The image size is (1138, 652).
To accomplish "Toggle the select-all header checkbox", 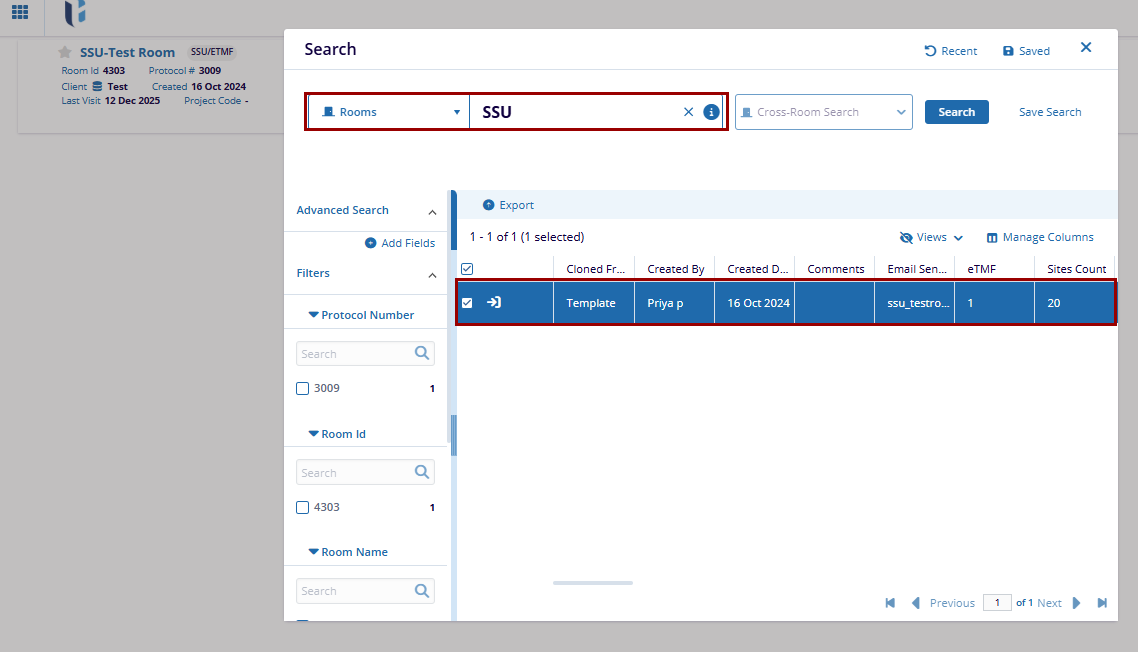I will pyautogui.click(x=467, y=269).
